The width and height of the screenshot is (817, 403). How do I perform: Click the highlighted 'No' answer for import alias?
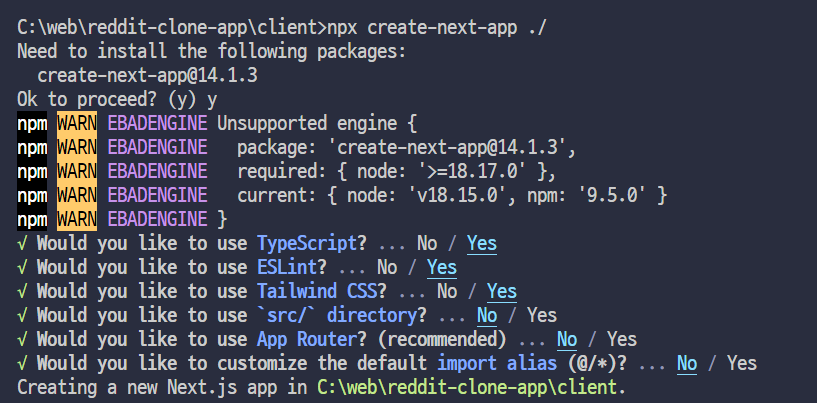pos(687,363)
